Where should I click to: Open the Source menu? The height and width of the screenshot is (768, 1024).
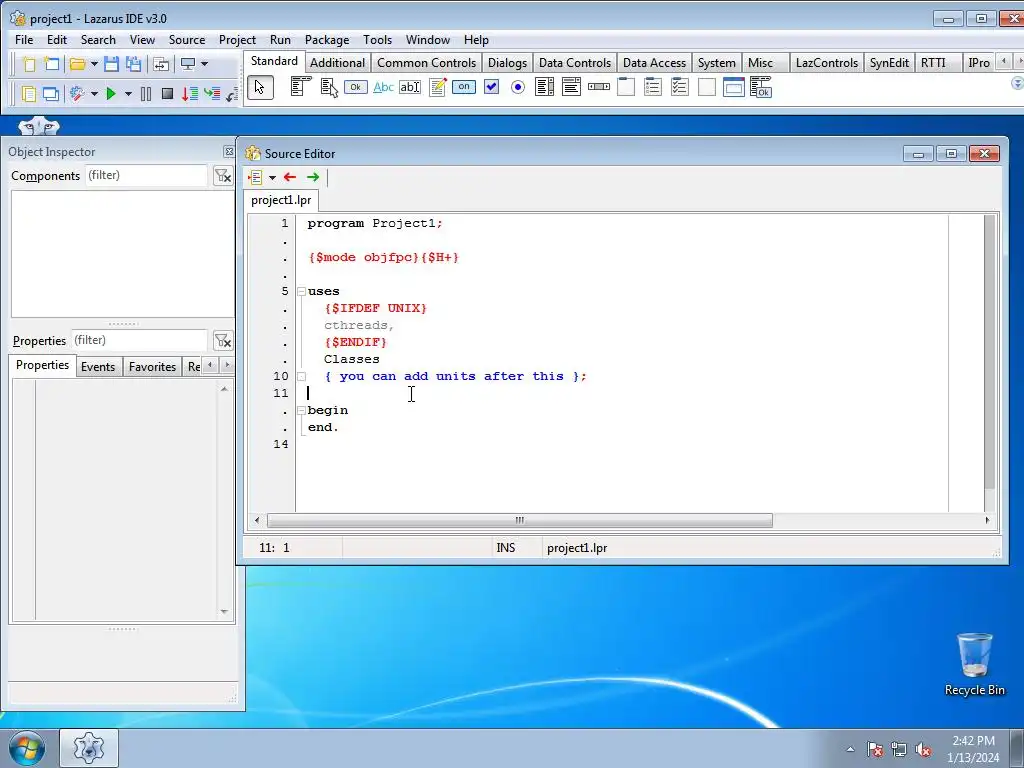pos(187,40)
